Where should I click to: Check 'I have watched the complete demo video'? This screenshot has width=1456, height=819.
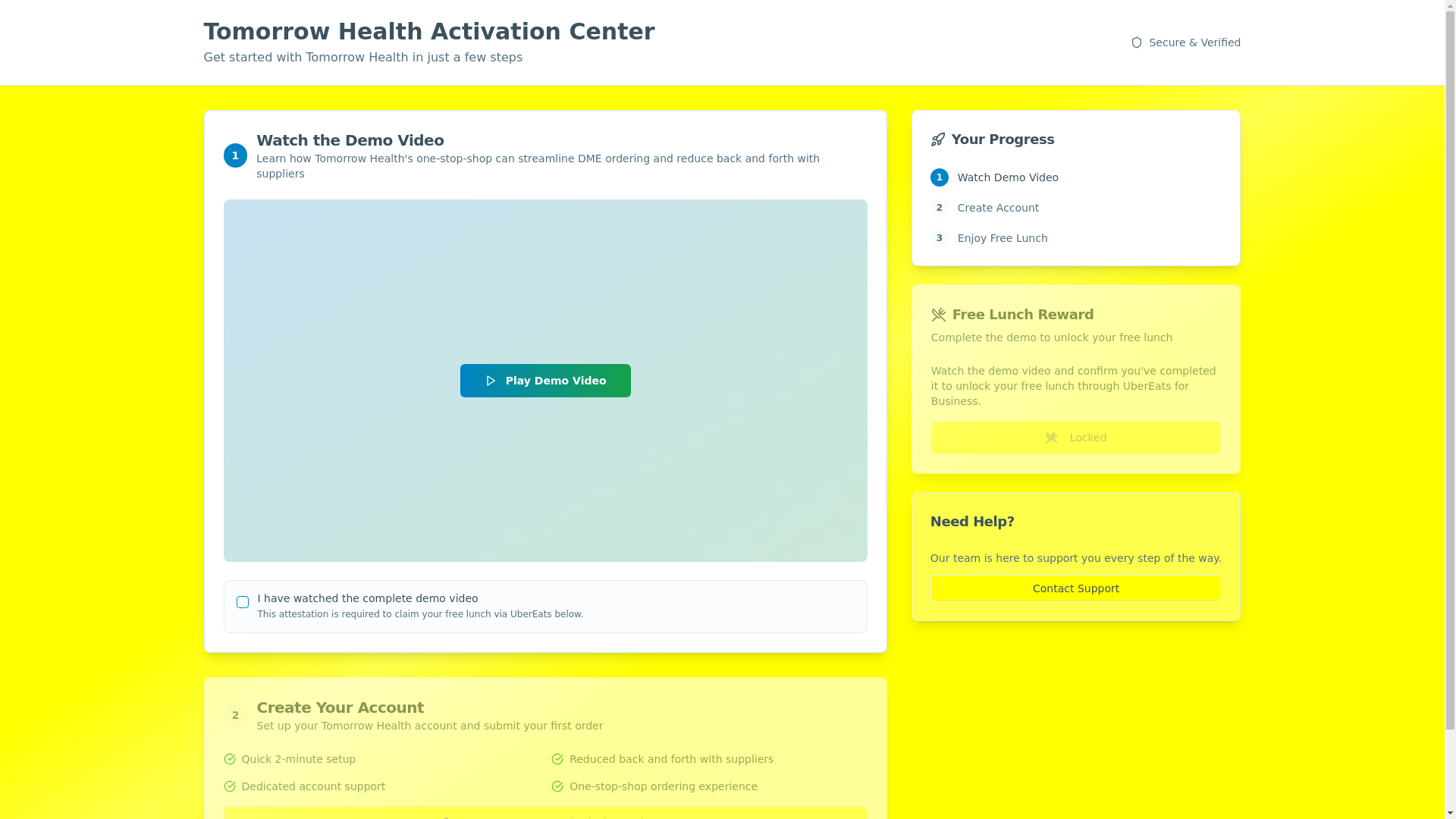pyautogui.click(x=243, y=602)
